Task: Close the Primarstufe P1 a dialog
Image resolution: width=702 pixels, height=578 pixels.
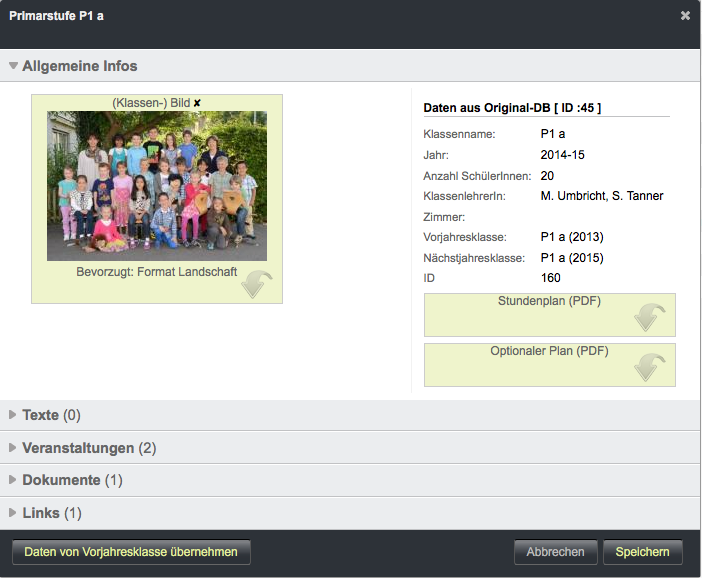Action: click(x=685, y=16)
